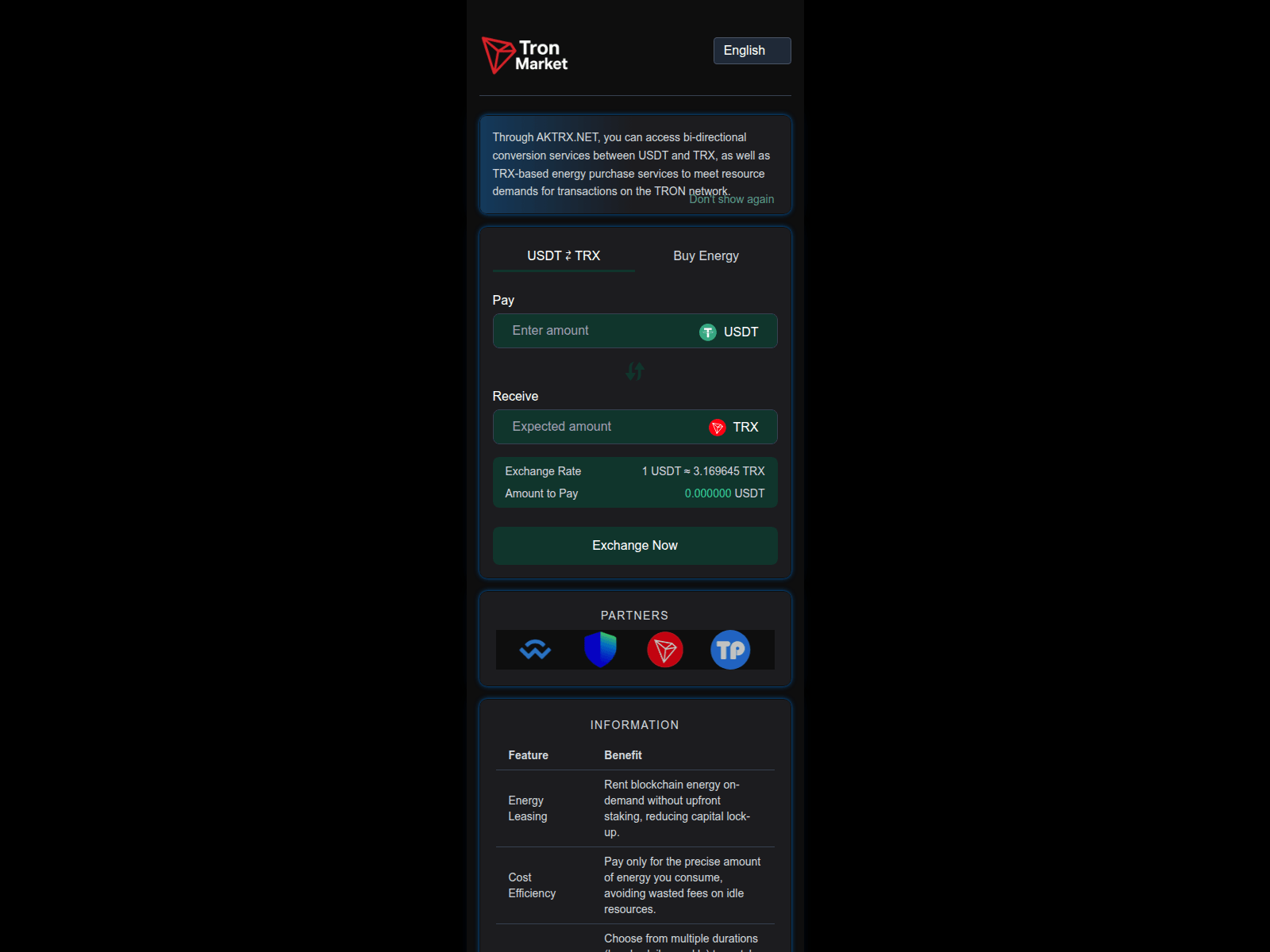This screenshot has height=952, width=1270.
Task: Select the Cost Efficiency table row
Action: [x=635, y=885]
